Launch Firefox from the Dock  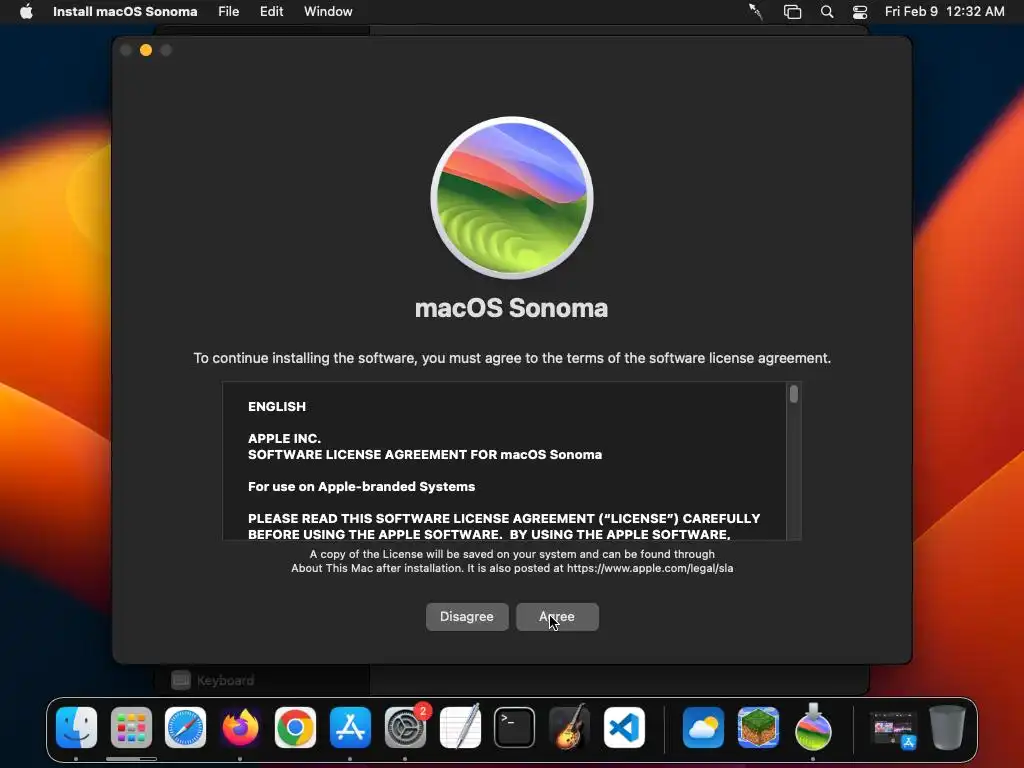tap(240, 727)
